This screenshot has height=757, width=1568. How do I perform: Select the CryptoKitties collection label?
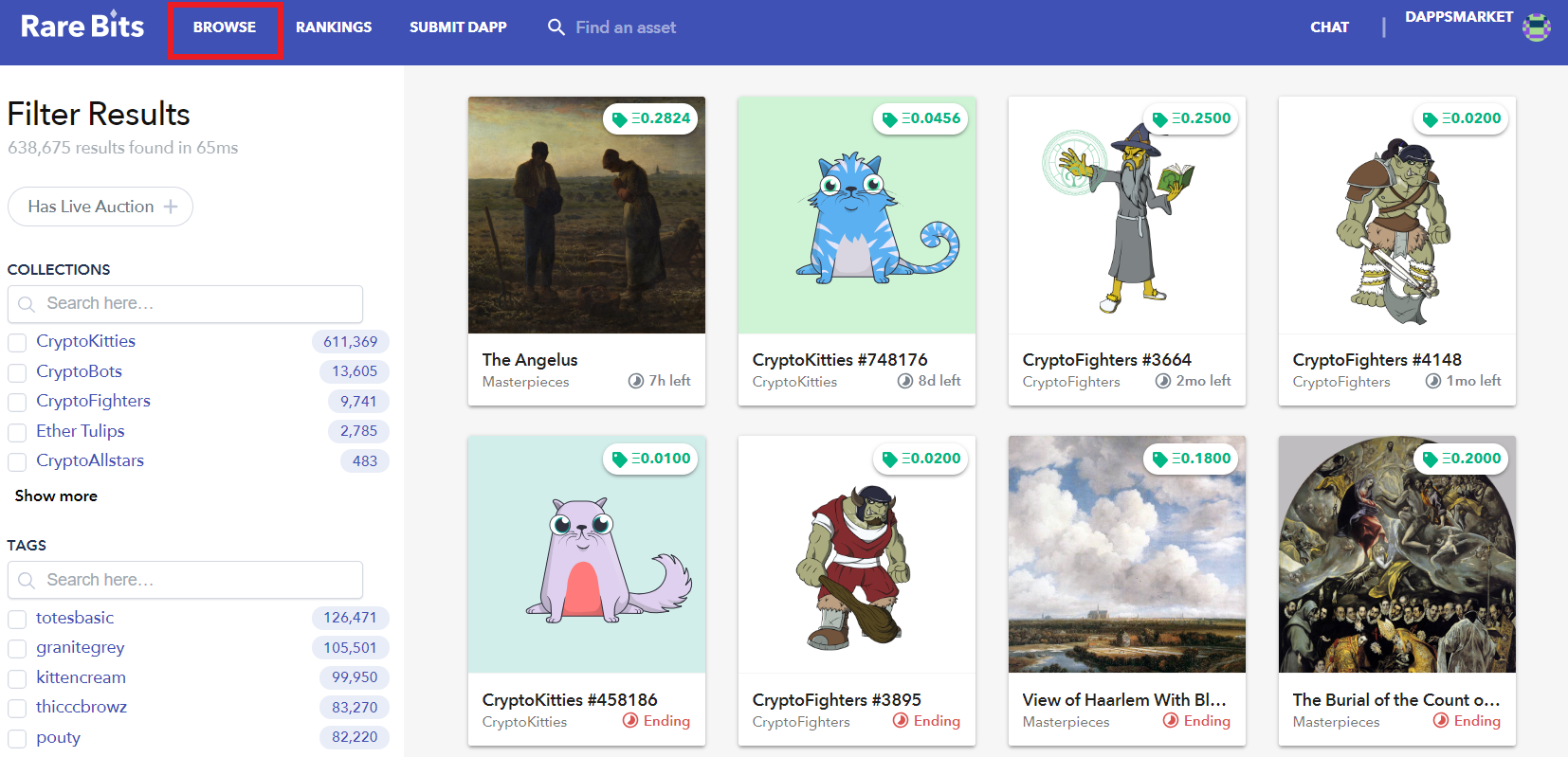click(85, 341)
